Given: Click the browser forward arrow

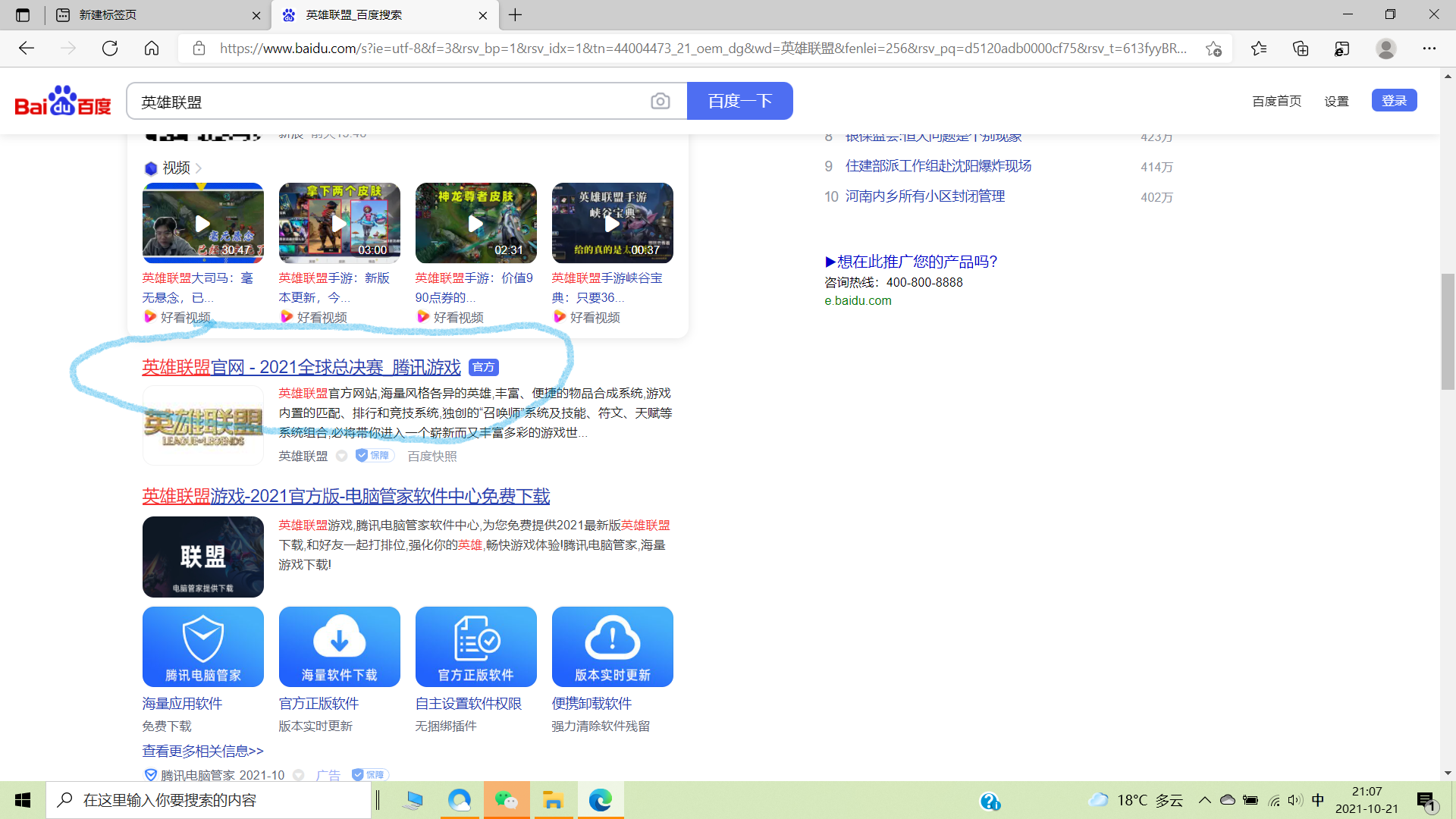Looking at the screenshot, I should (68, 49).
